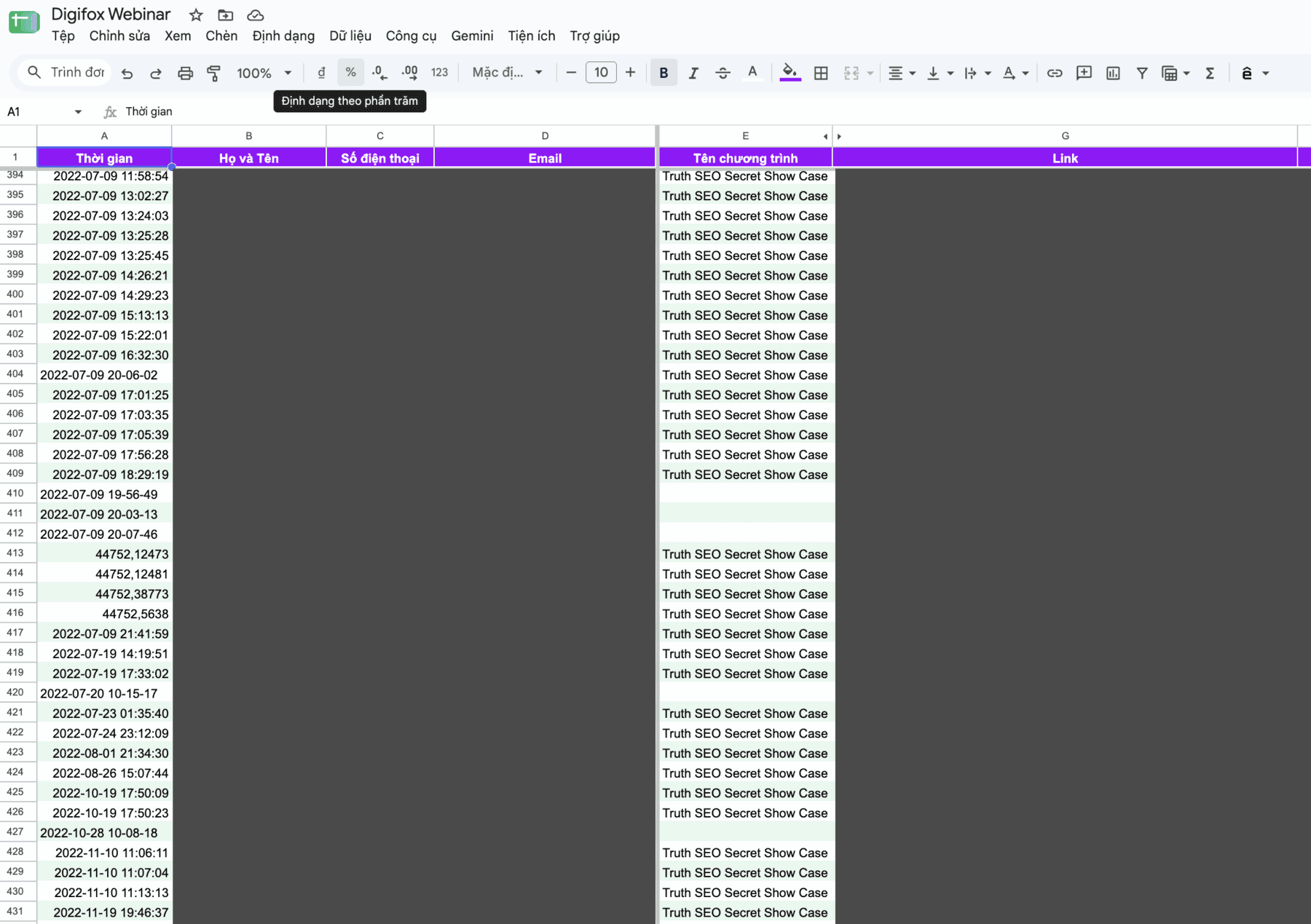The image size is (1311, 924).
Task: Open the Định dạng menu
Action: (283, 36)
